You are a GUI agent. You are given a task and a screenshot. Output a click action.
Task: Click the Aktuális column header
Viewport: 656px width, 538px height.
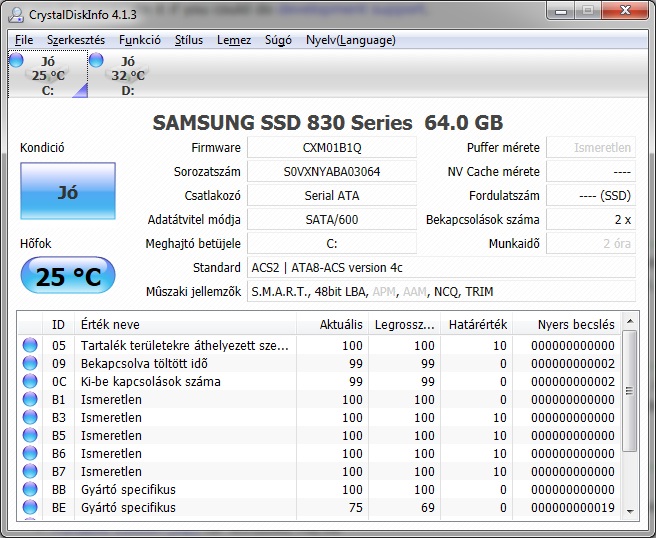click(333, 324)
